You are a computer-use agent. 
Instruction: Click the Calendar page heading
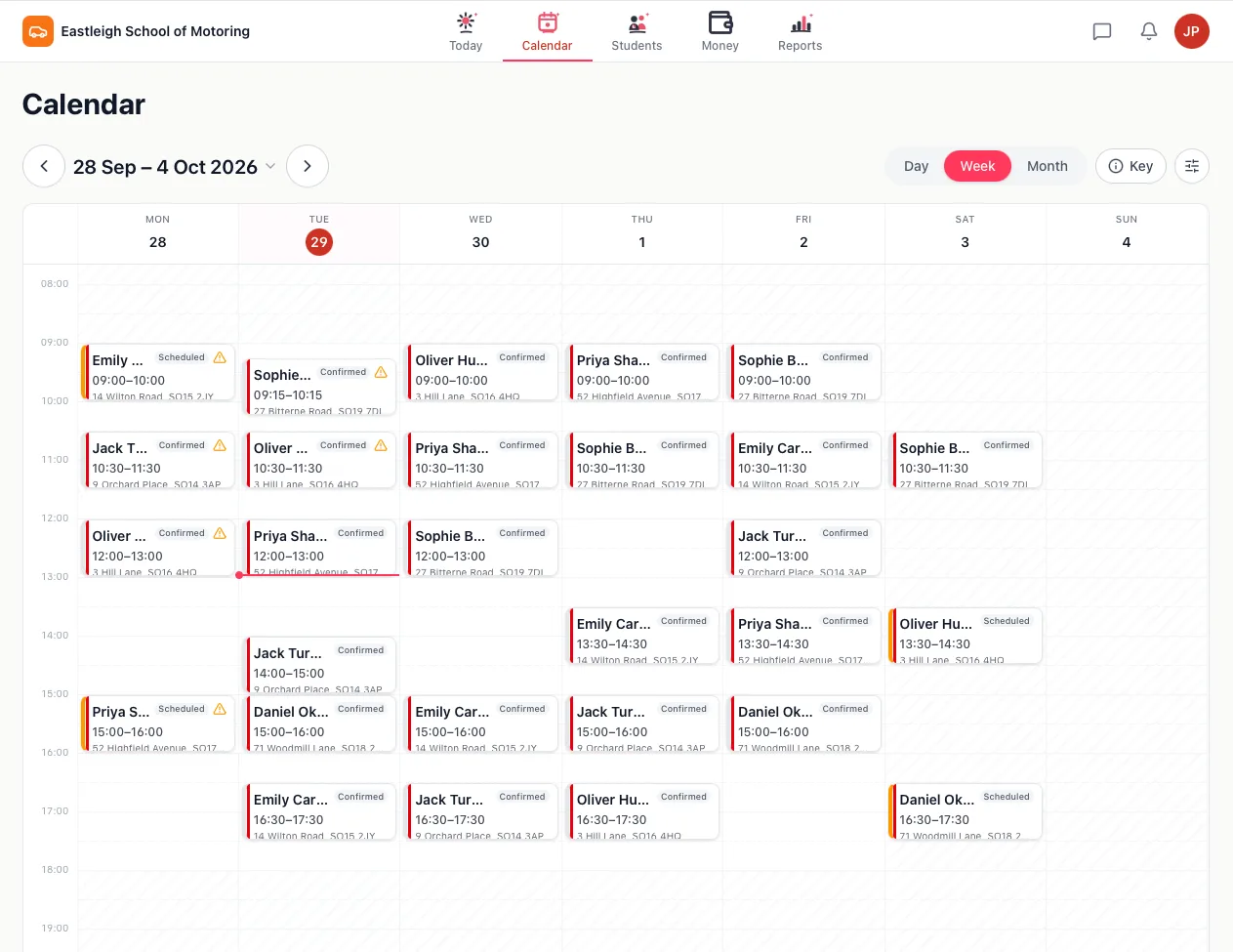84,104
